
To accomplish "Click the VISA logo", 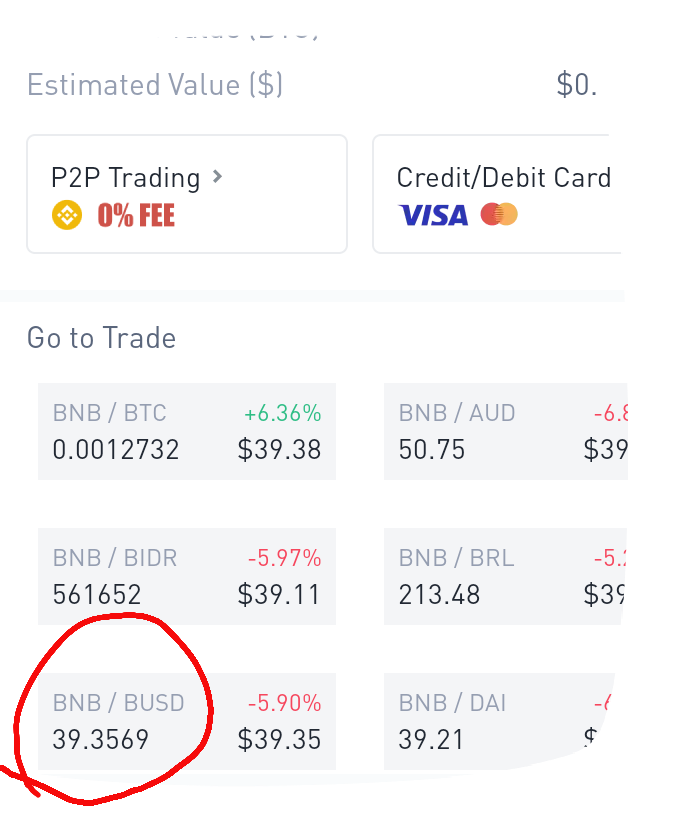I will click(x=433, y=215).
